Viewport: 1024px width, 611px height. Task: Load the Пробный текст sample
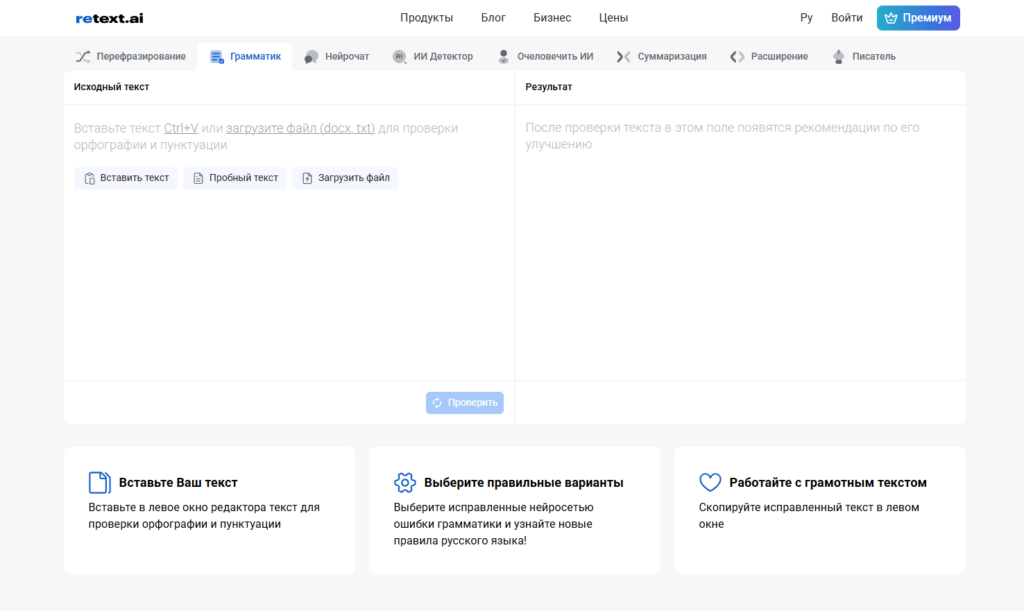(235, 178)
